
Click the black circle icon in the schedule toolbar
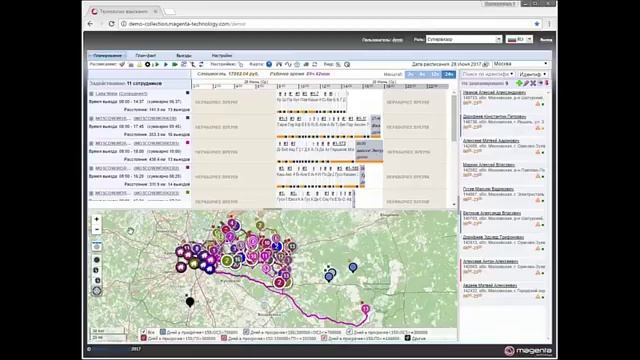pos(147,64)
